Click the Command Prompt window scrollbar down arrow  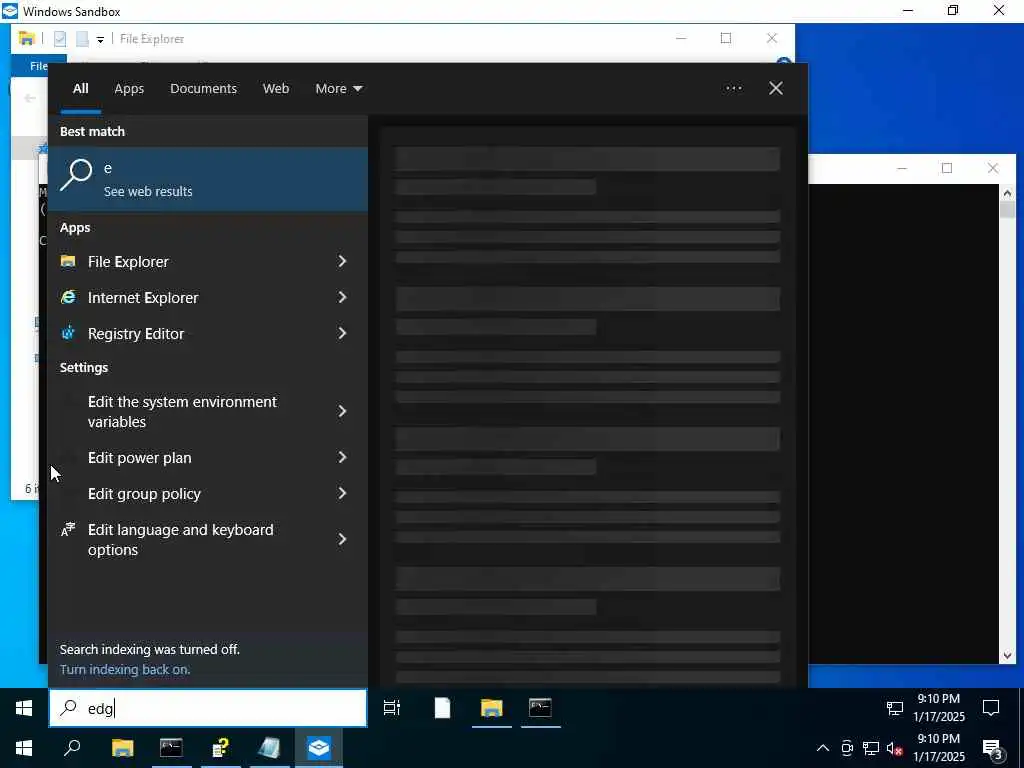tap(1007, 655)
